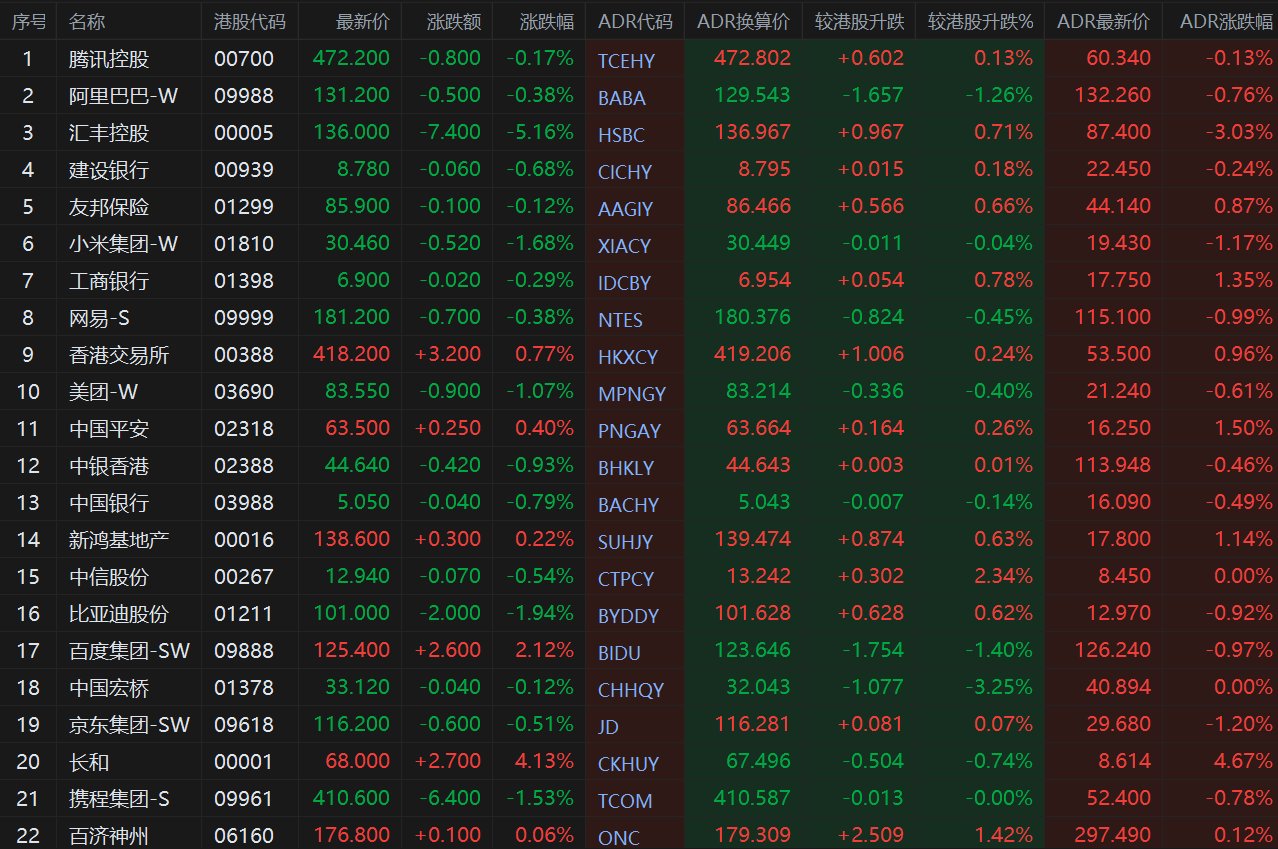Open the 汇丰控股 row
1278x849 pixels.
639,133
